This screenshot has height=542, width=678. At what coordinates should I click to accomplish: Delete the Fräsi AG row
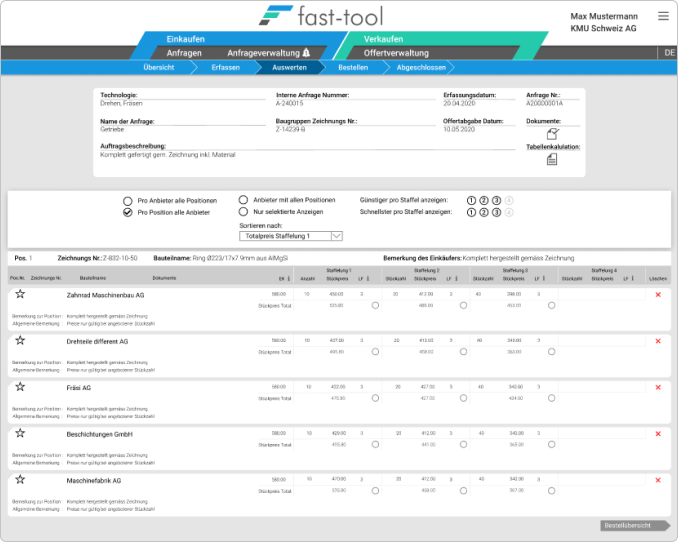658,387
